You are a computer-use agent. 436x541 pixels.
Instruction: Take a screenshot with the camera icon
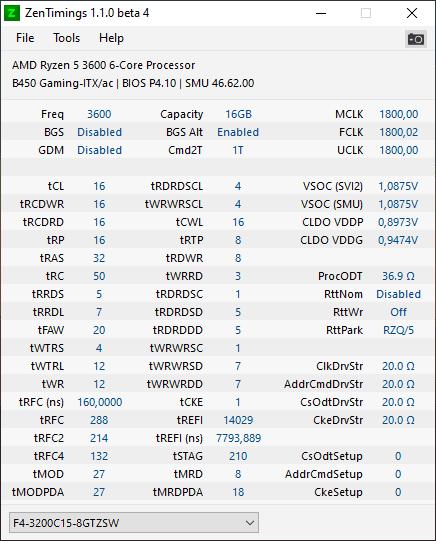416,39
